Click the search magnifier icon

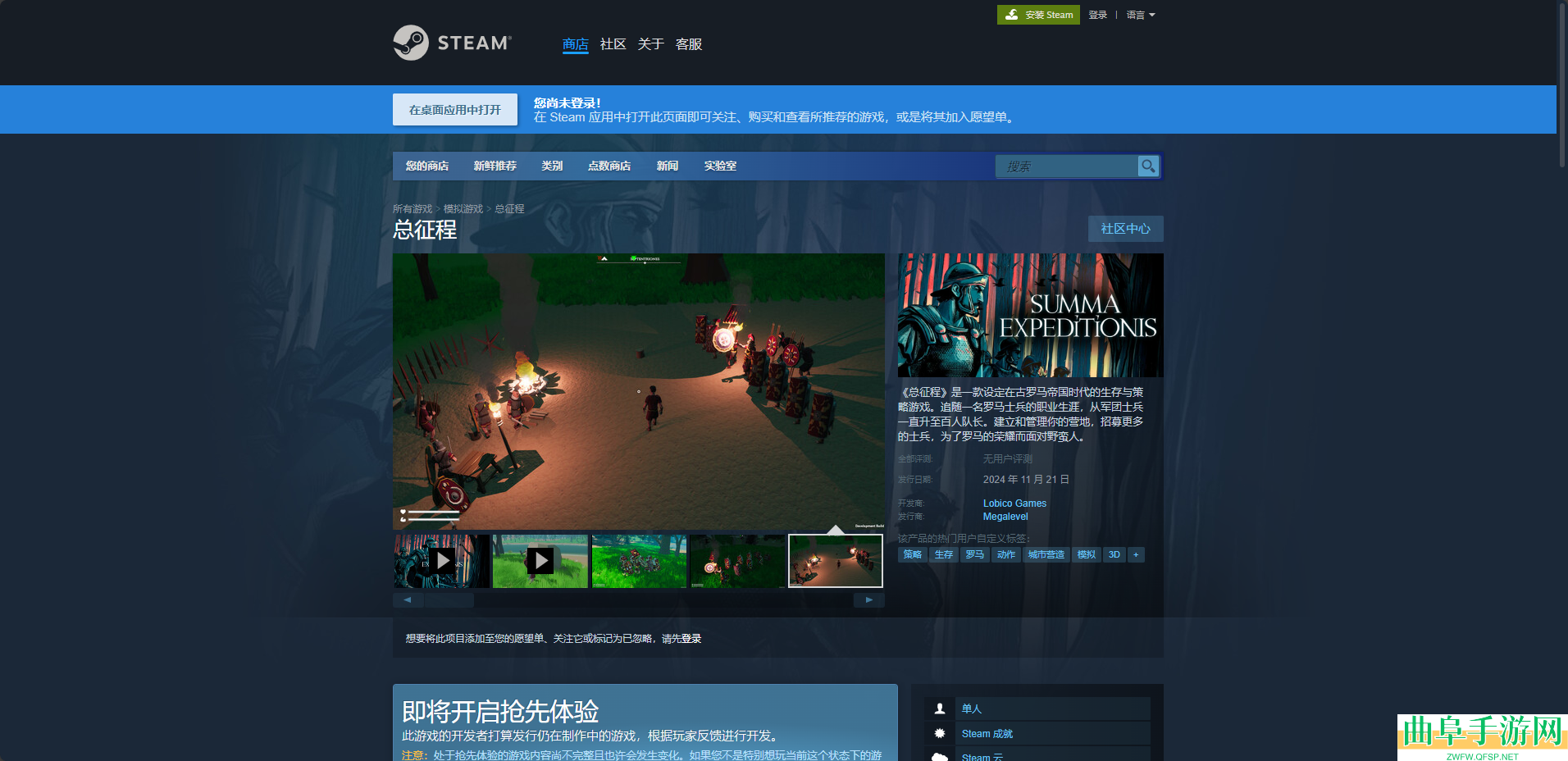click(x=1148, y=166)
